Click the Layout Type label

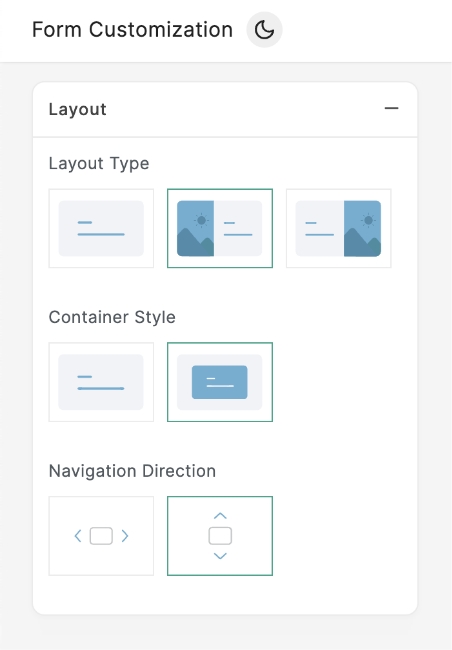99,164
